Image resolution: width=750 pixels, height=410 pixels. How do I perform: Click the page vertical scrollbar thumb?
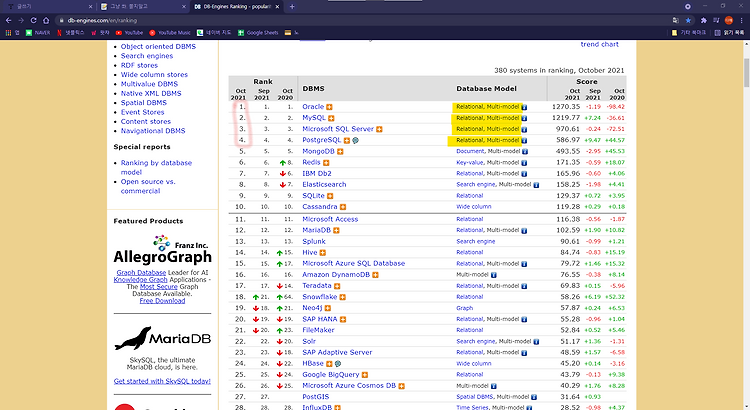pos(747,73)
